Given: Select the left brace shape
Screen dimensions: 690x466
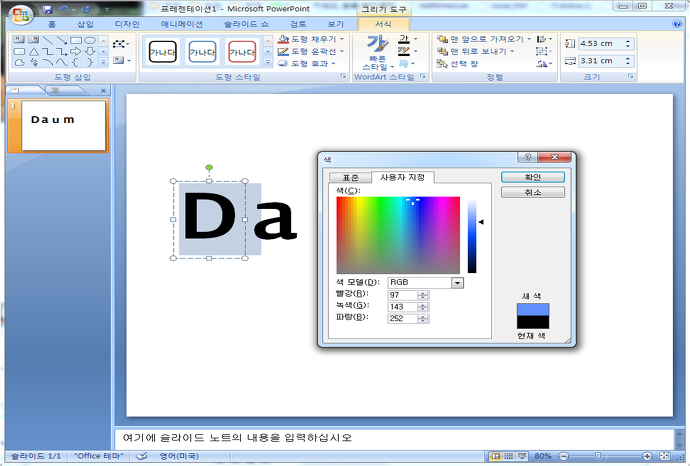Looking at the screenshot, I should pos(76,62).
